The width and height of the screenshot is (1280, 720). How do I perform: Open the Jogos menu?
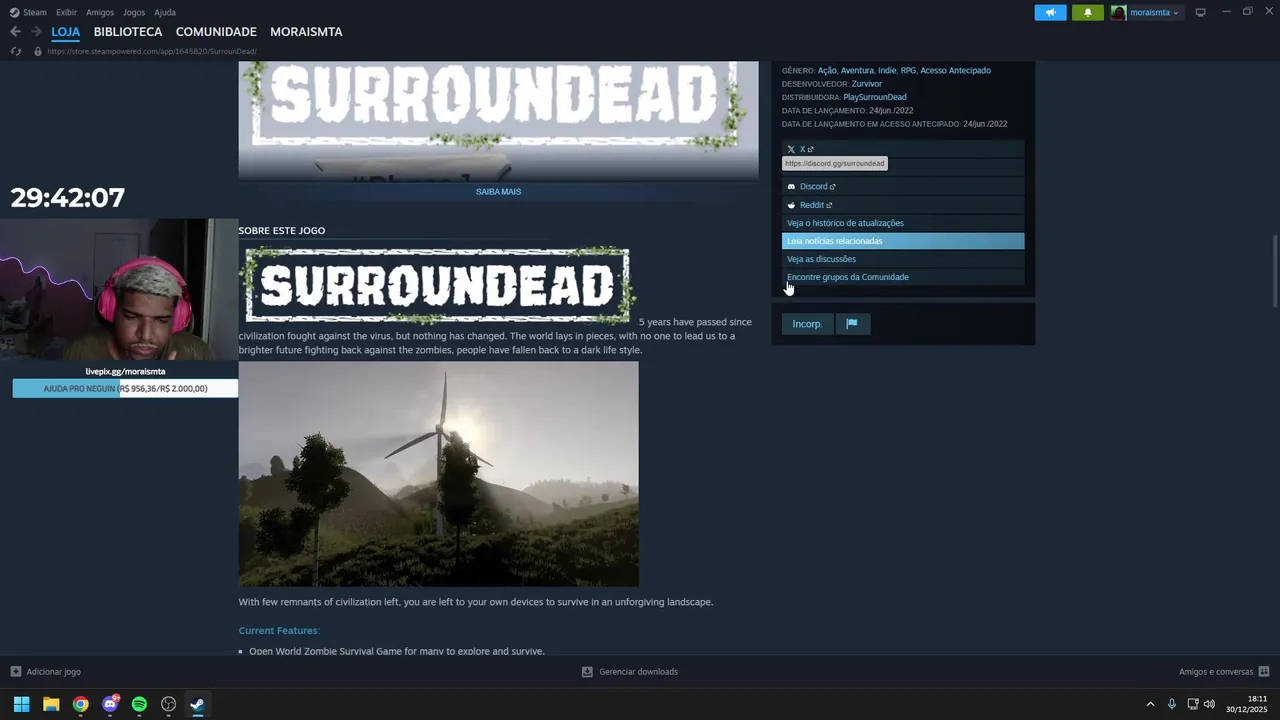tap(134, 12)
